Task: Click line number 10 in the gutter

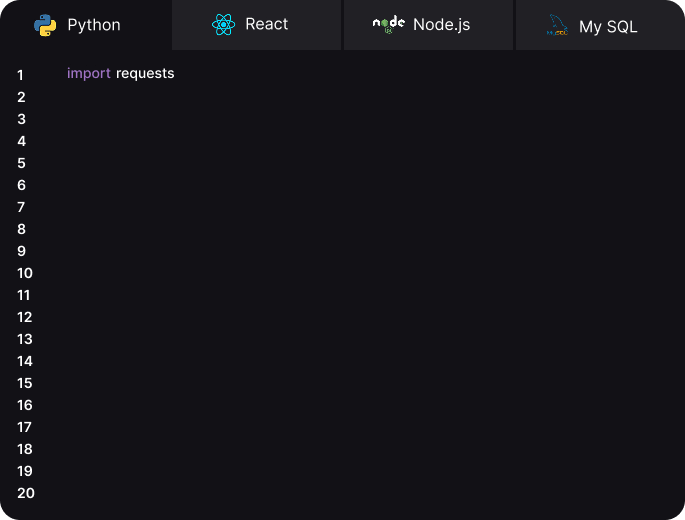Action: pyautogui.click(x=25, y=273)
